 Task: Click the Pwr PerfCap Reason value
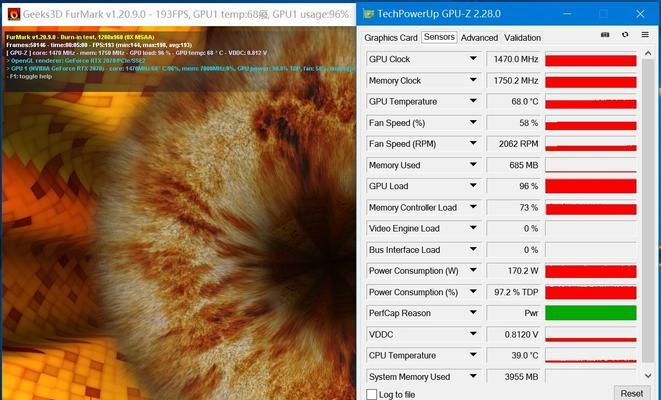(513, 313)
